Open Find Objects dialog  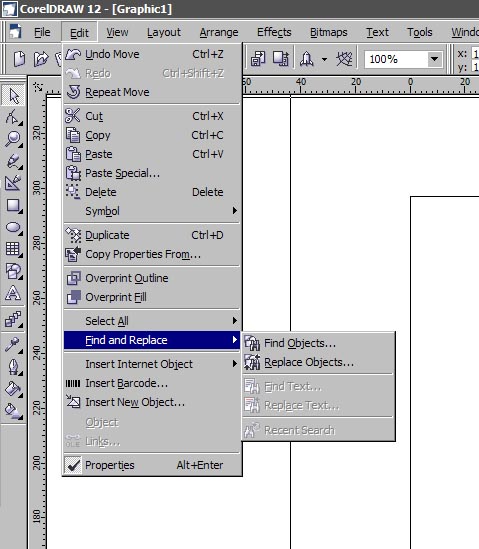(x=318, y=343)
